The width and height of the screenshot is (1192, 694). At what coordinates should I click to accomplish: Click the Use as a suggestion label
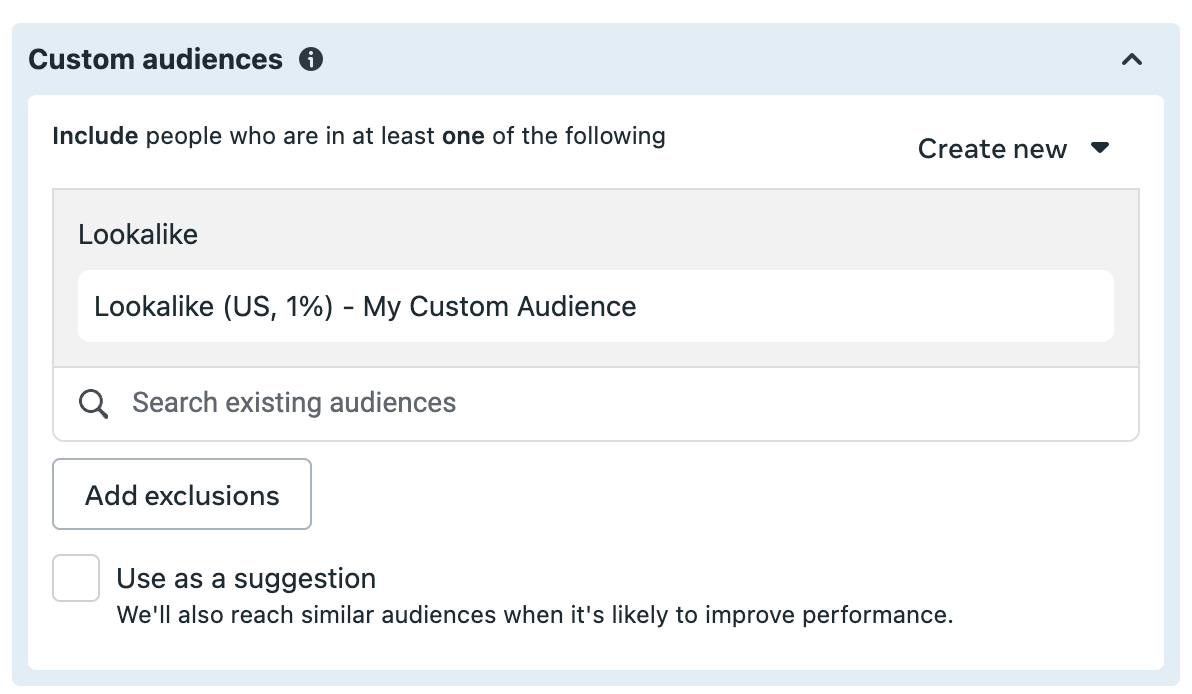click(246, 578)
